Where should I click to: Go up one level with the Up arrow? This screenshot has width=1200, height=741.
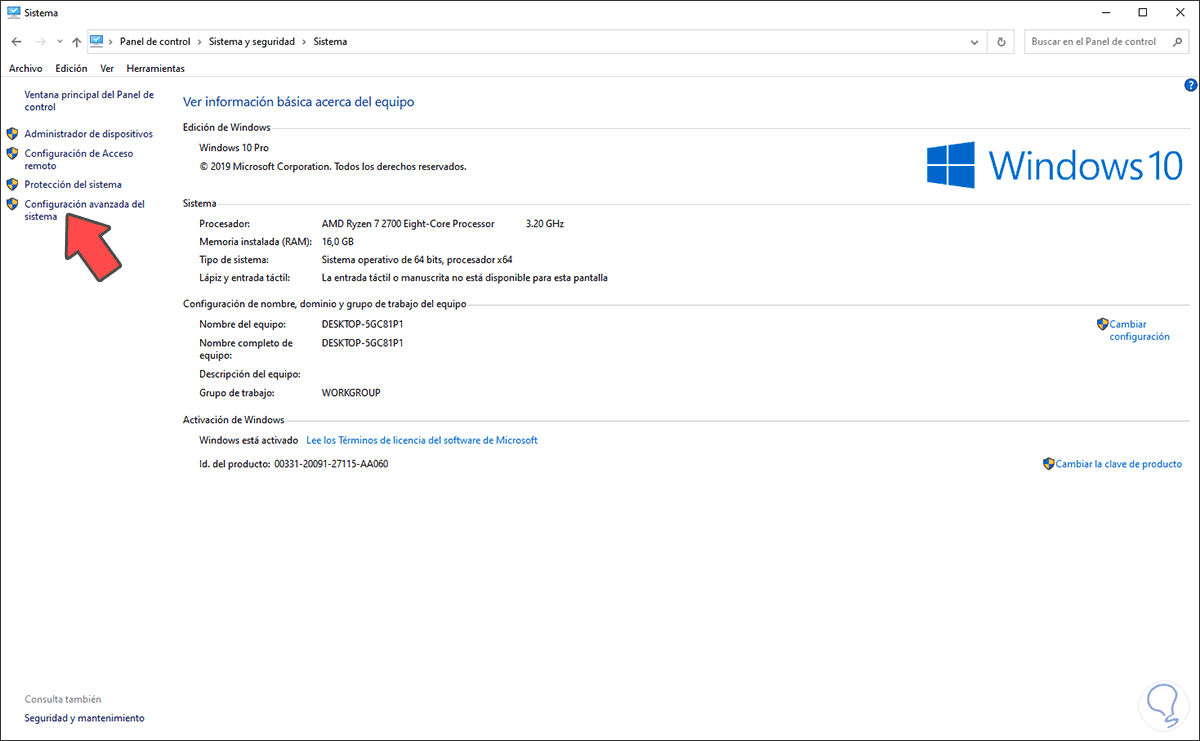(77, 42)
